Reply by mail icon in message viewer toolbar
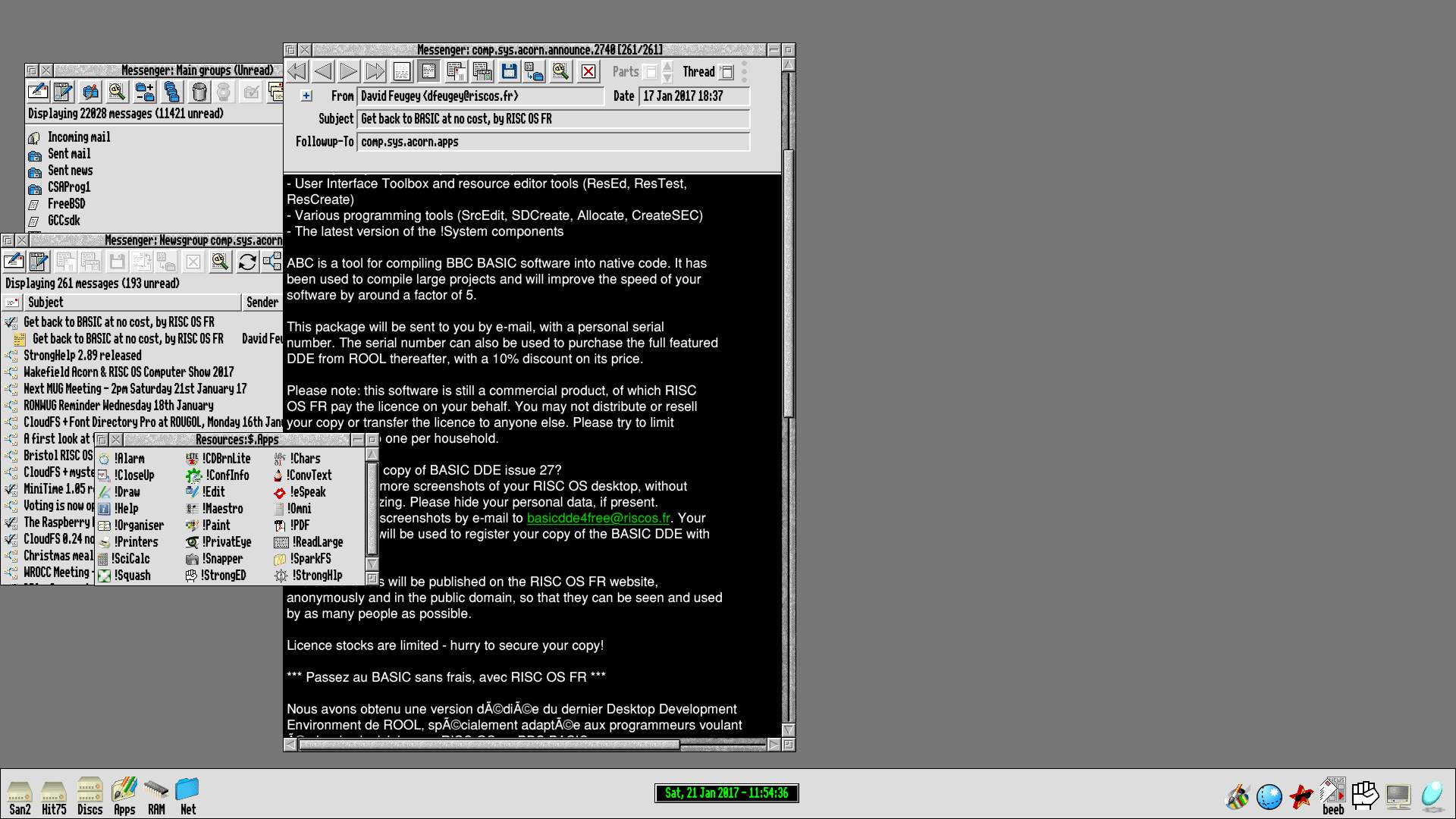This screenshot has height=819, width=1456. (456, 72)
